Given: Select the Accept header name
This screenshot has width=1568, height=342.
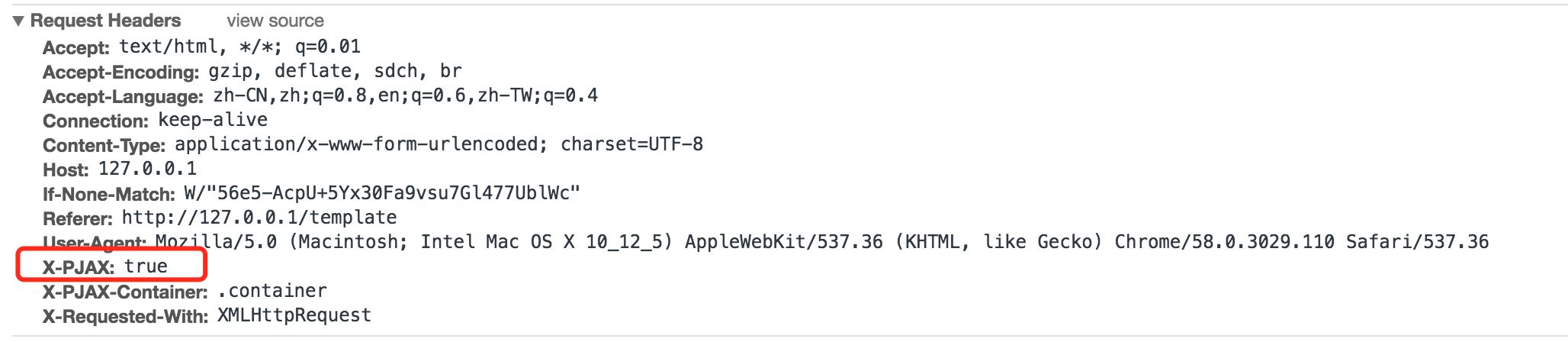Looking at the screenshot, I should click(x=76, y=47).
